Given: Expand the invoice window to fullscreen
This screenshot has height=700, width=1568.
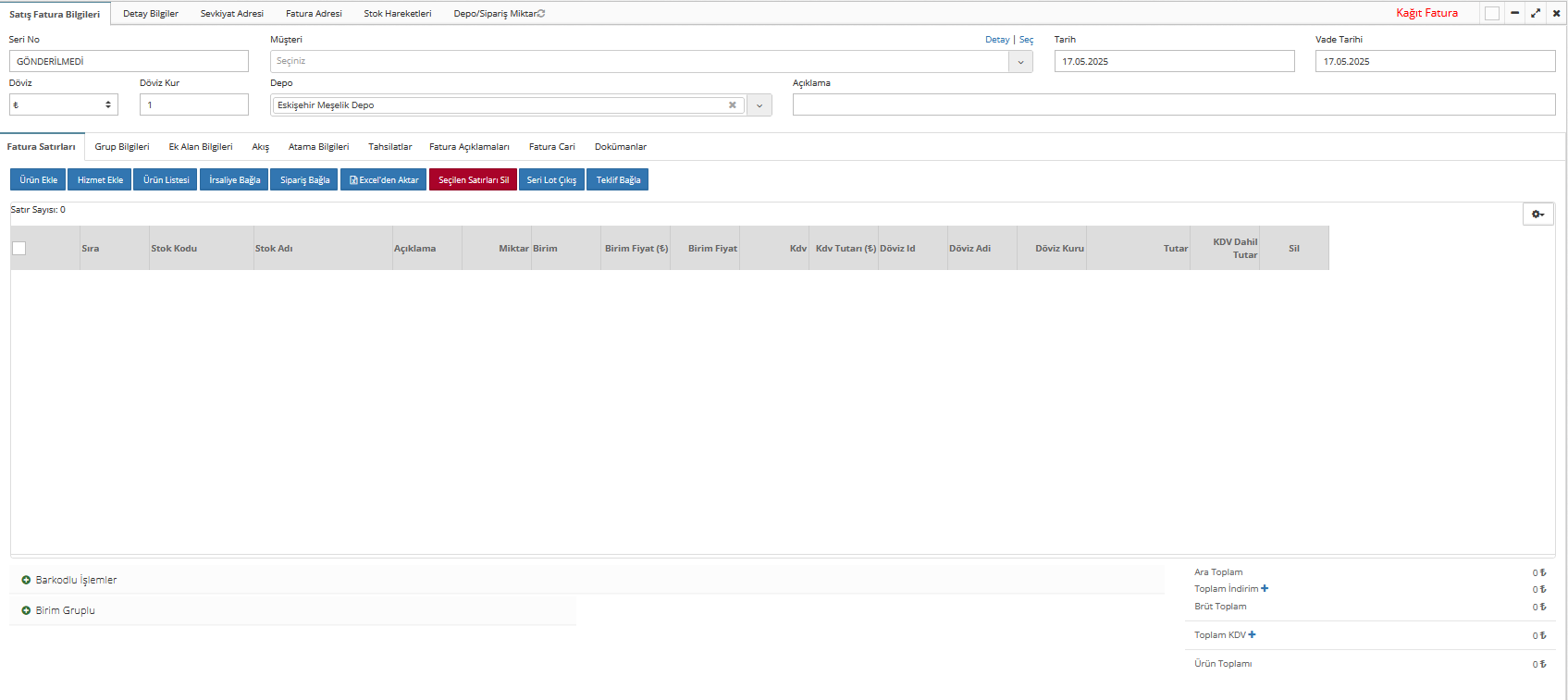Looking at the screenshot, I should 1536,13.
